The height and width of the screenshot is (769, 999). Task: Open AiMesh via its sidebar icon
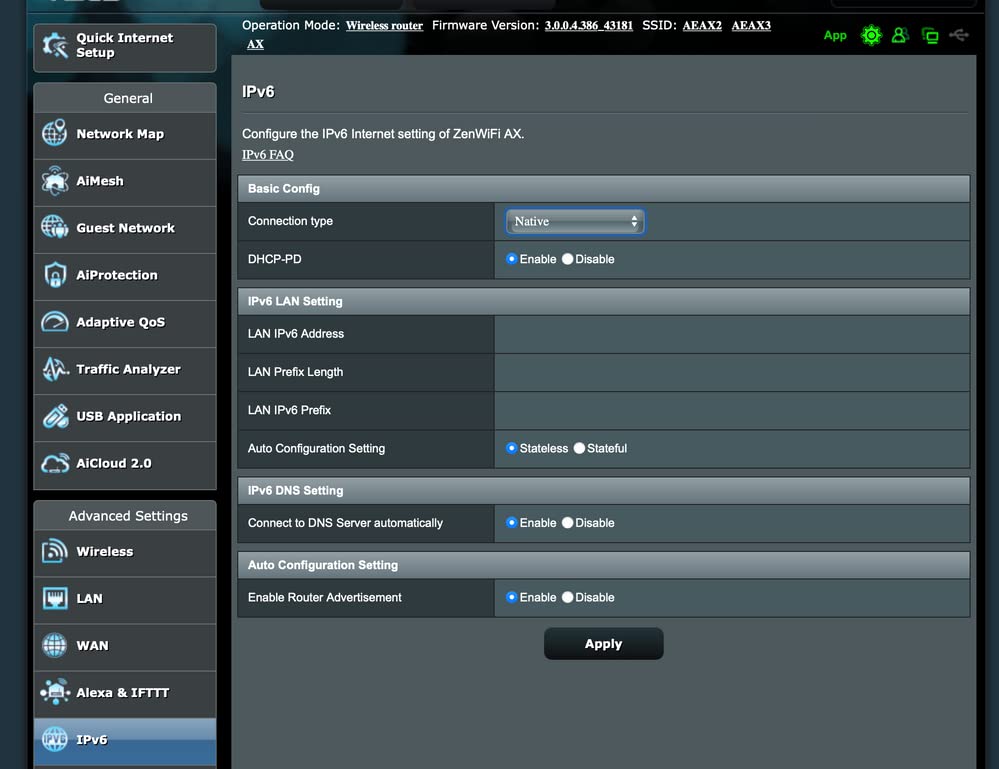(55, 181)
